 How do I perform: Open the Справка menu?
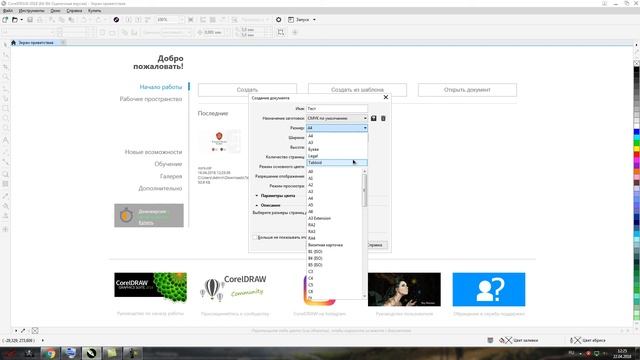click(74, 11)
